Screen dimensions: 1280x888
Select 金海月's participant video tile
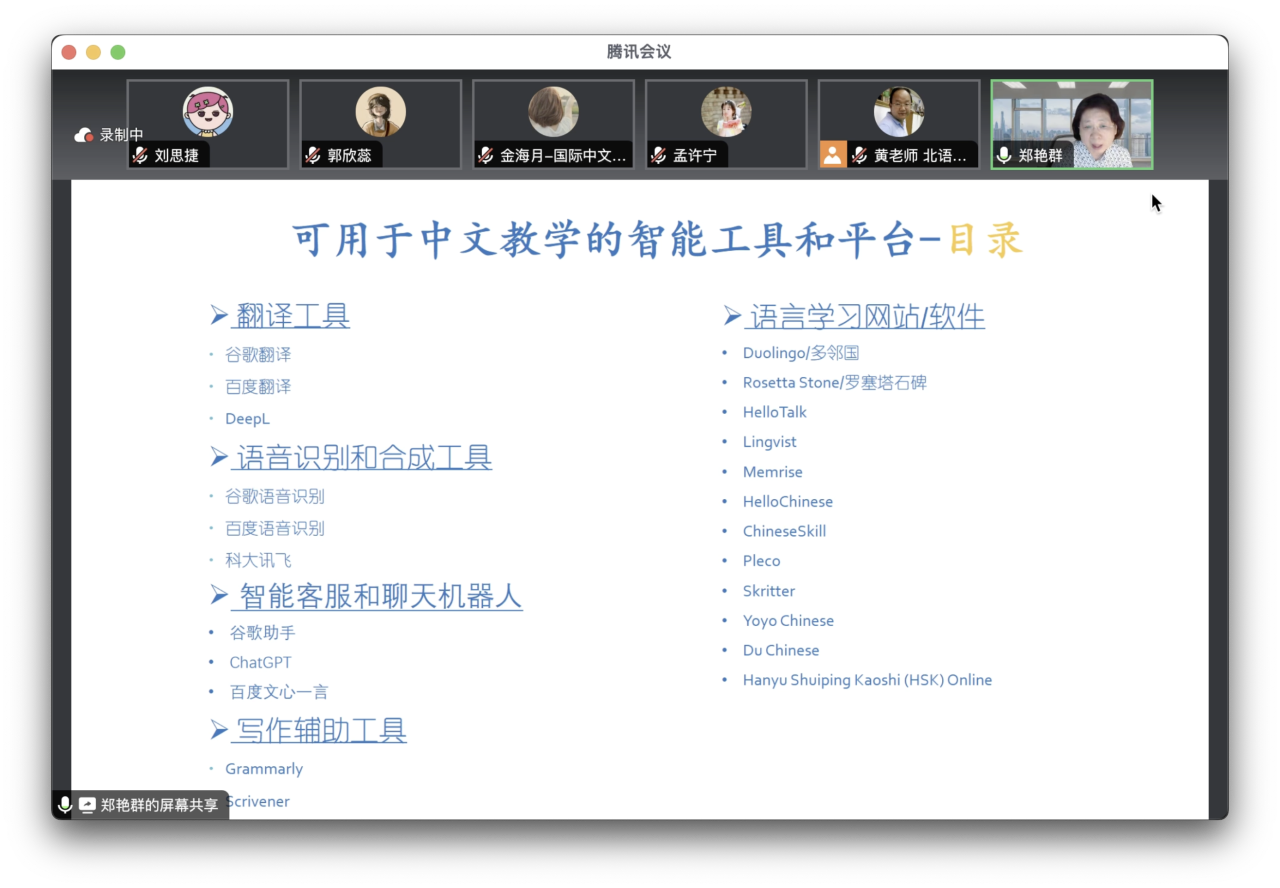(554, 124)
